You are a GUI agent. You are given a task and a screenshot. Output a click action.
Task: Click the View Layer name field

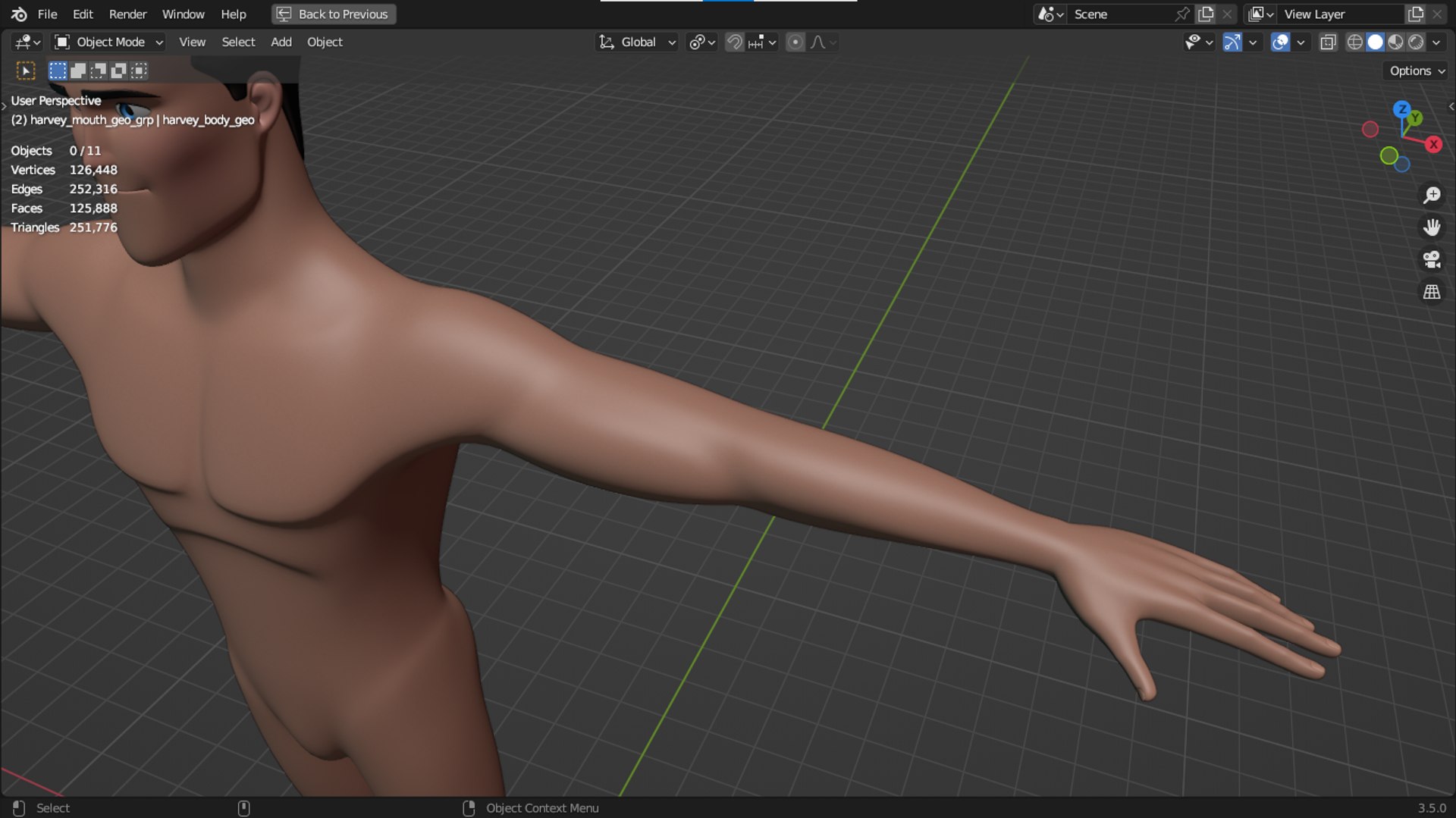(x=1341, y=14)
